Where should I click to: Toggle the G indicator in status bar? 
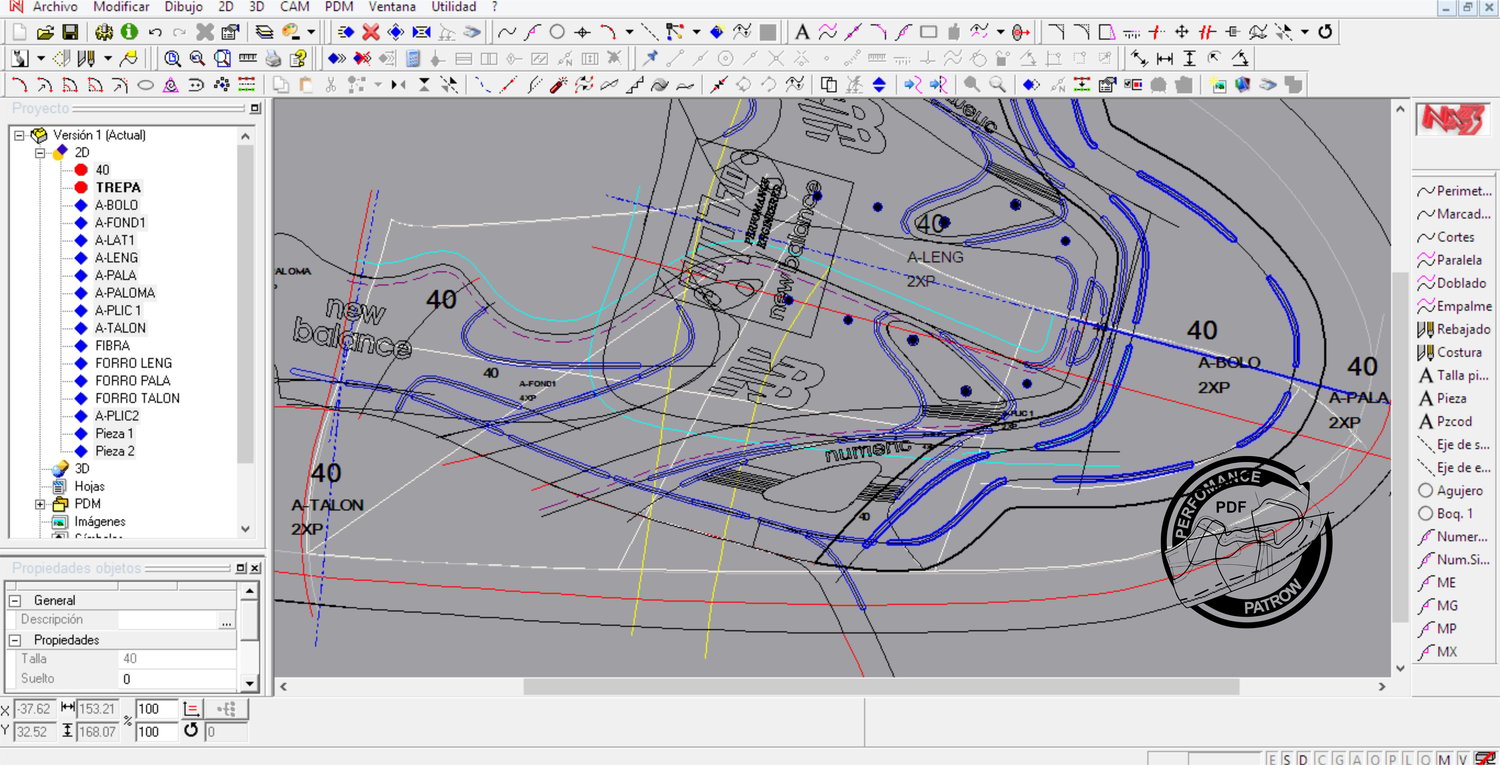[1339, 759]
